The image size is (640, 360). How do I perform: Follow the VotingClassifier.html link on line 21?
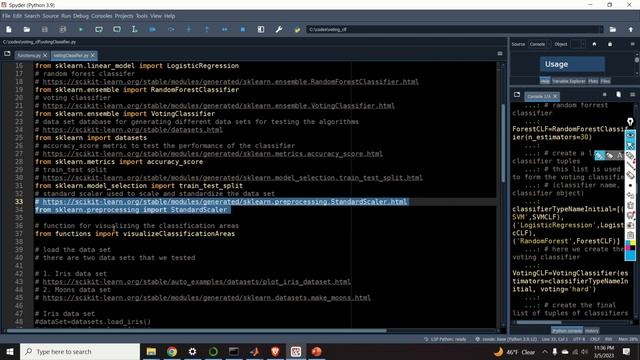pyautogui.click(x=218, y=106)
